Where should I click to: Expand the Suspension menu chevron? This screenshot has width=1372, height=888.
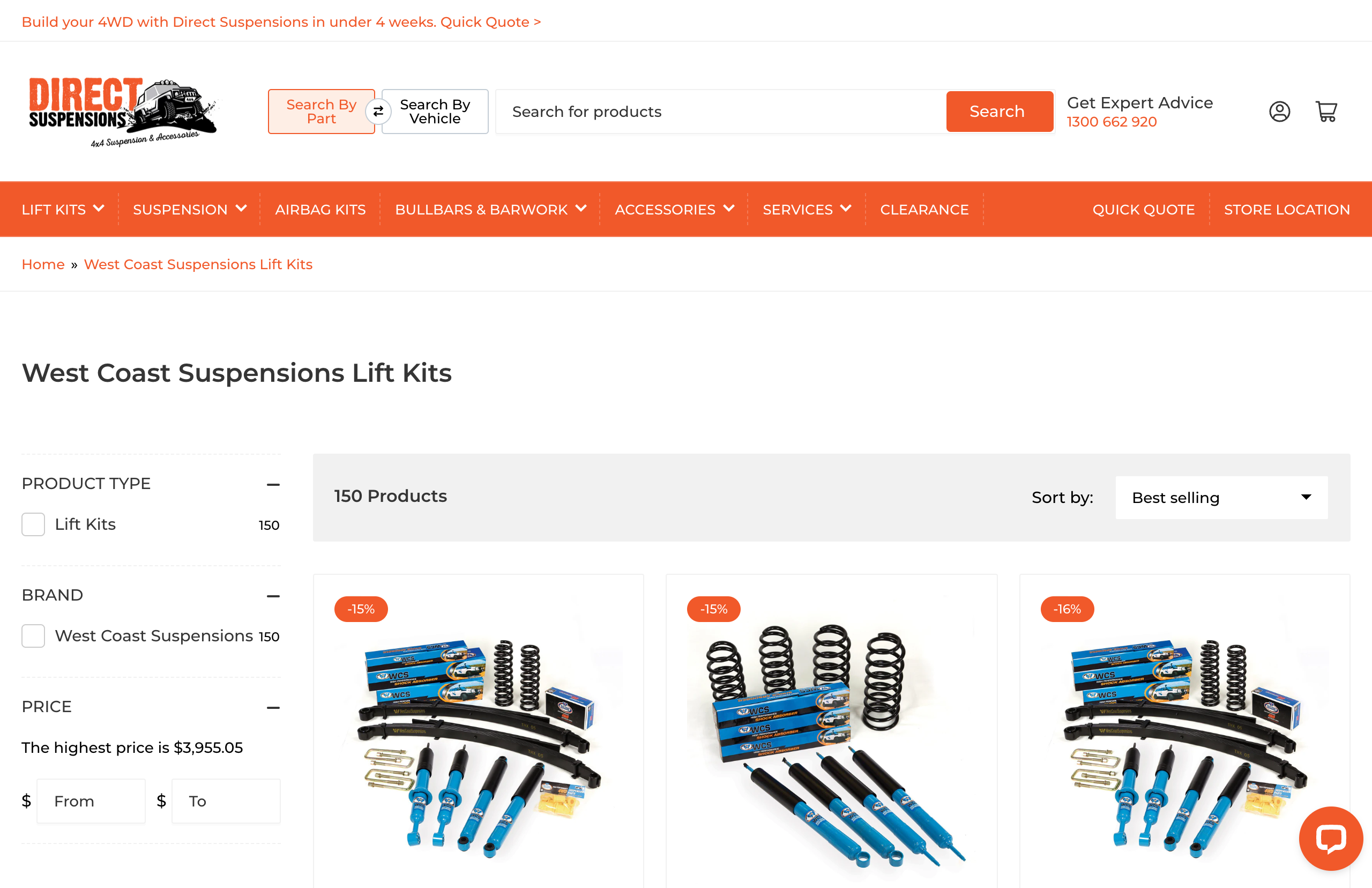click(241, 208)
